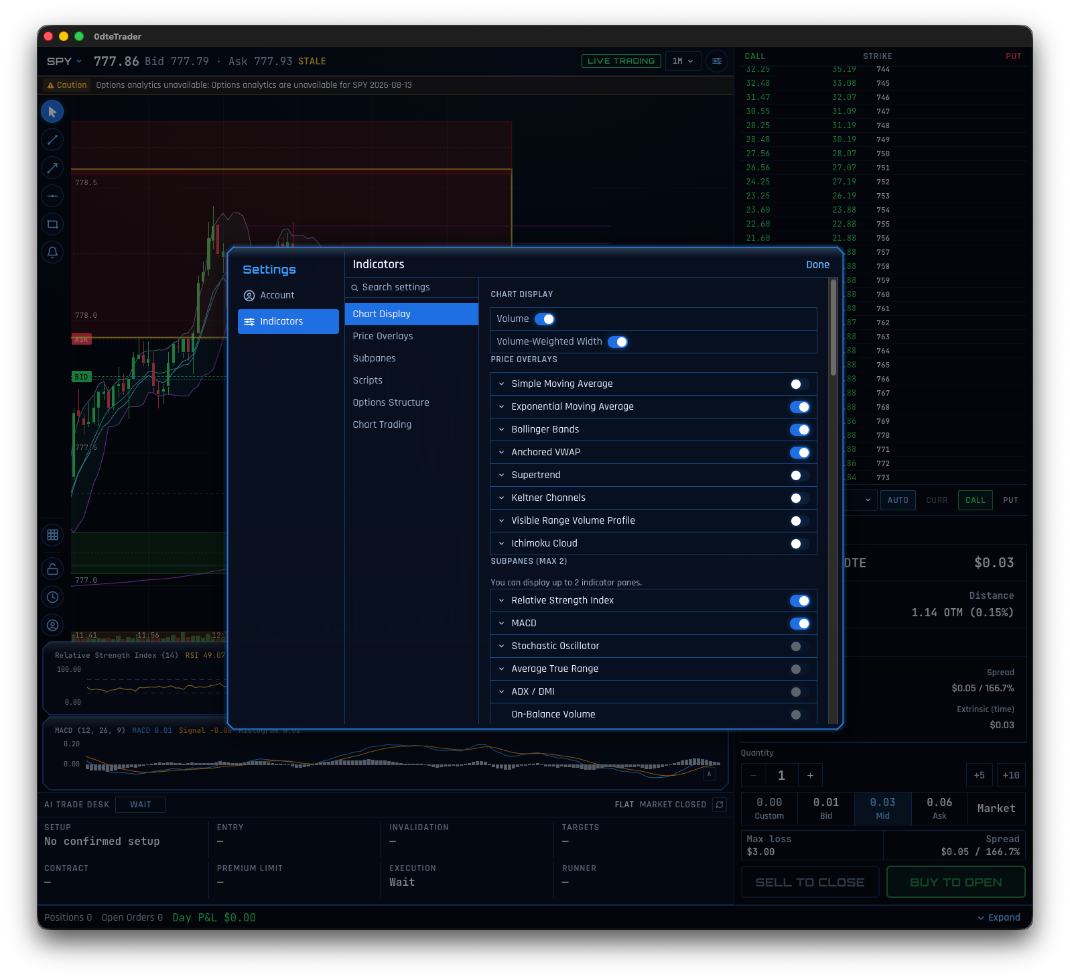Click the LIVE TRADING button

(620, 61)
